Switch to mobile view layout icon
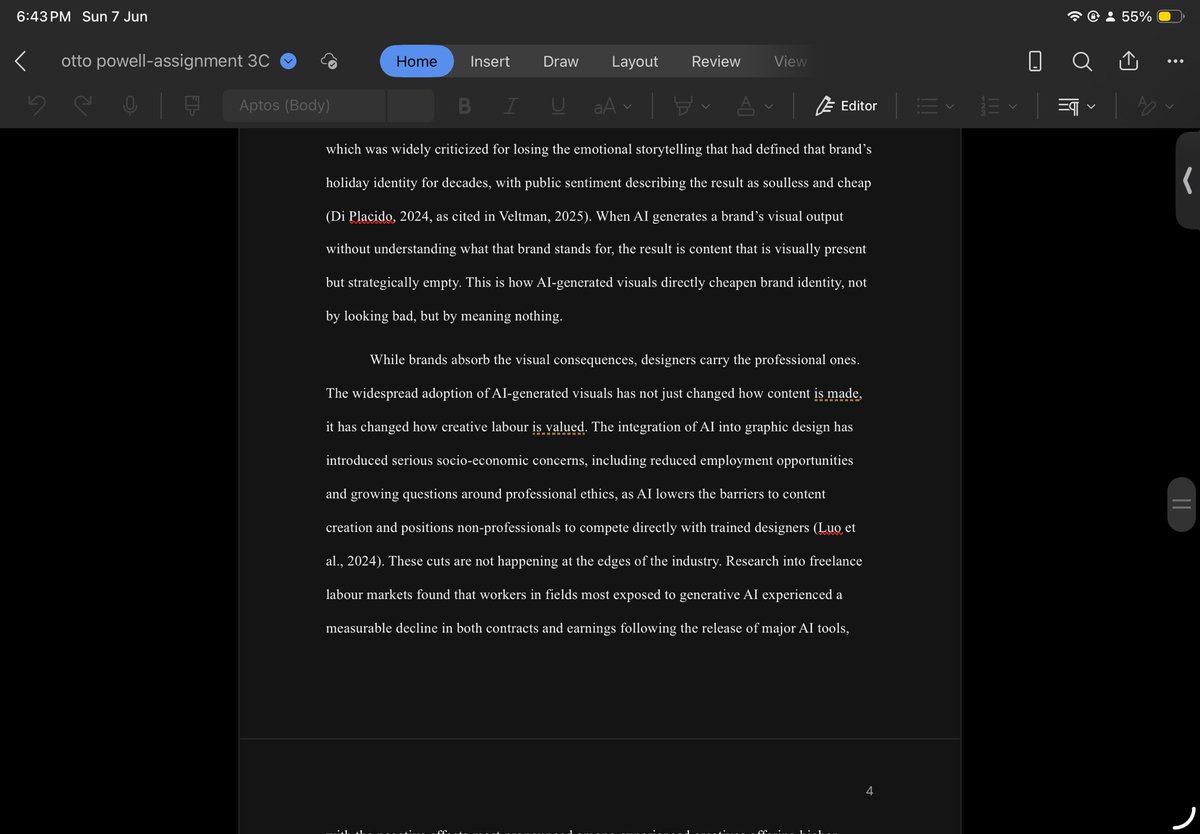The image size is (1200, 834). pos(1035,61)
